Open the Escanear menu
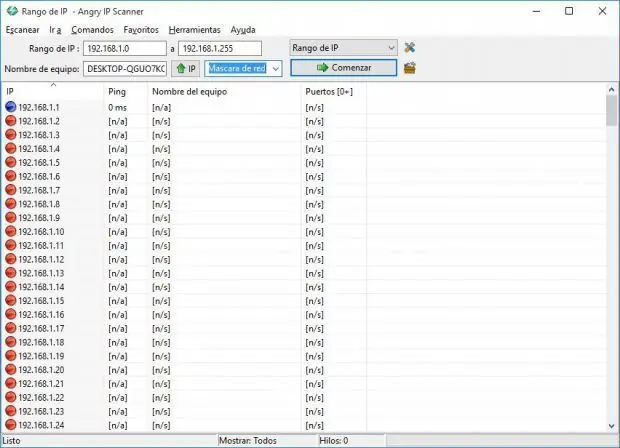The width and height of the screenshot is (620, 448). pyautogui.click(x=23, y=30)
